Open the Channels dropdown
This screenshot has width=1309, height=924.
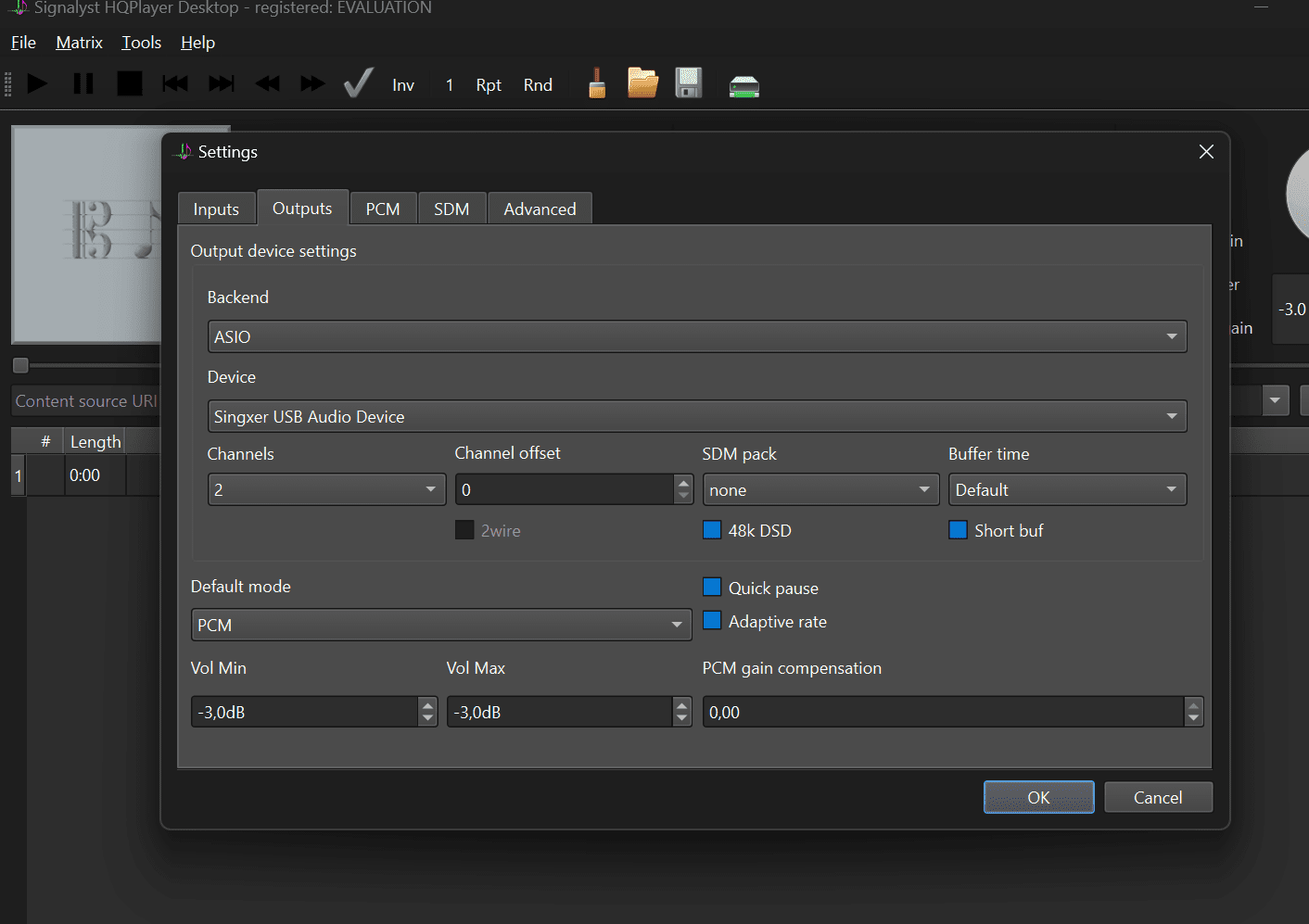click(x=327, y=489)
